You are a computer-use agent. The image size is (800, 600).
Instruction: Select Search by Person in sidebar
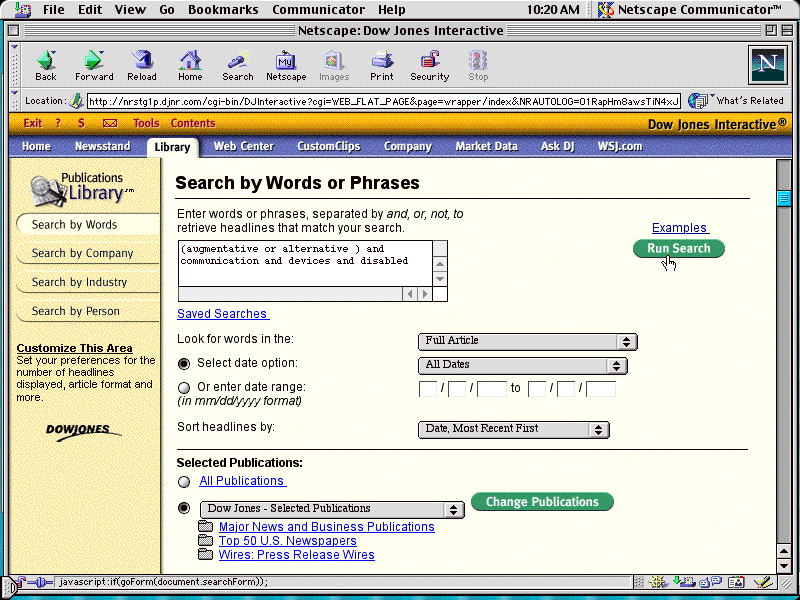[x=88, y=311]
